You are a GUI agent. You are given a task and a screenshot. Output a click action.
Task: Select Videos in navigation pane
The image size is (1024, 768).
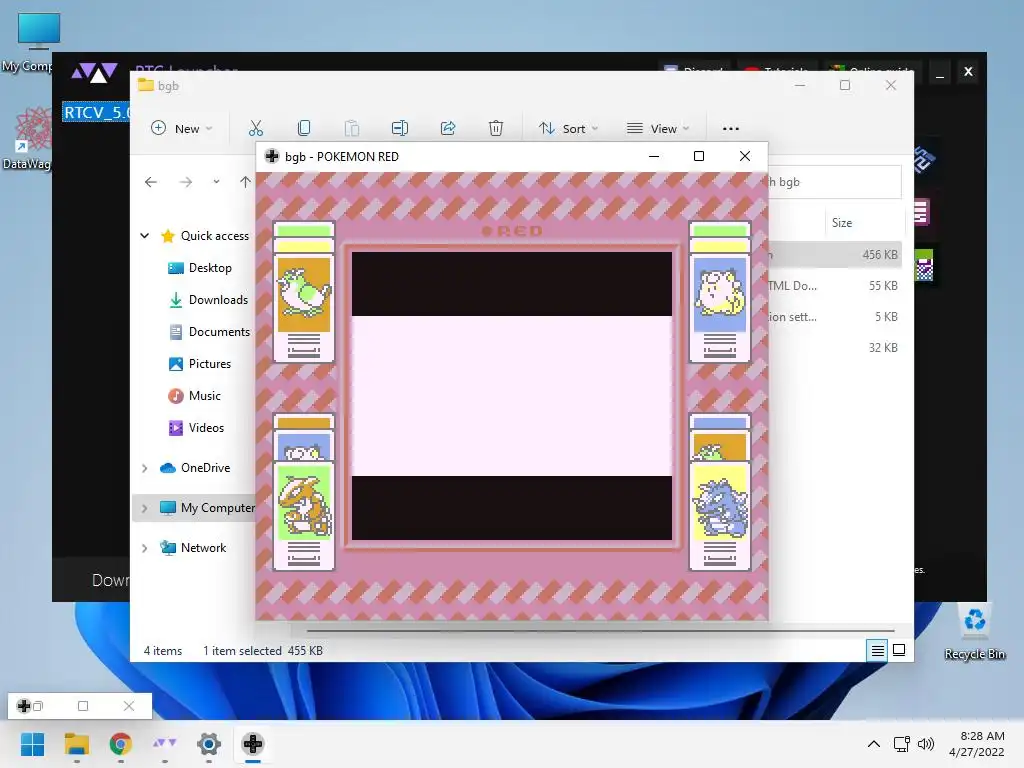[196, 428]
